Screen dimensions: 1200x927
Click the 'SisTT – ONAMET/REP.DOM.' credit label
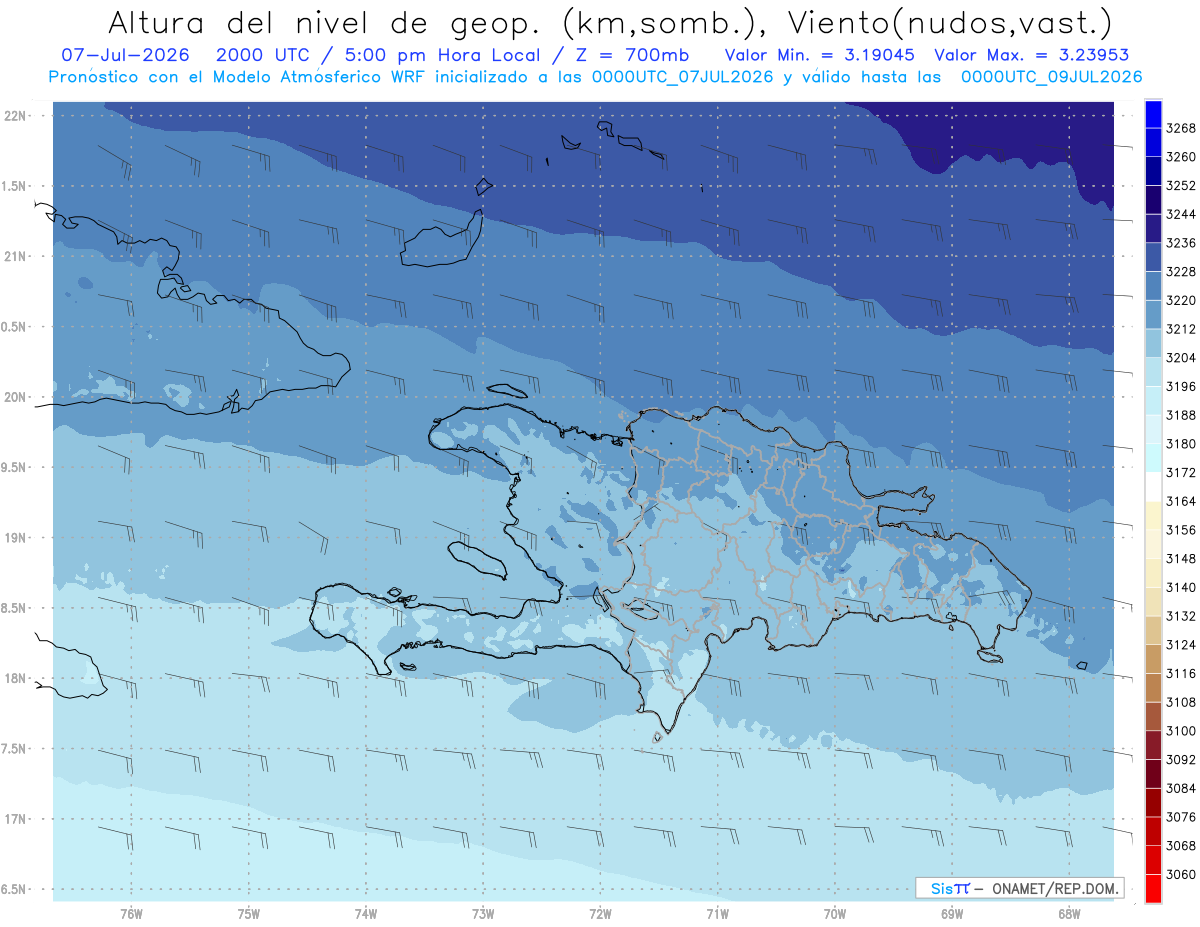point(1019,888)
